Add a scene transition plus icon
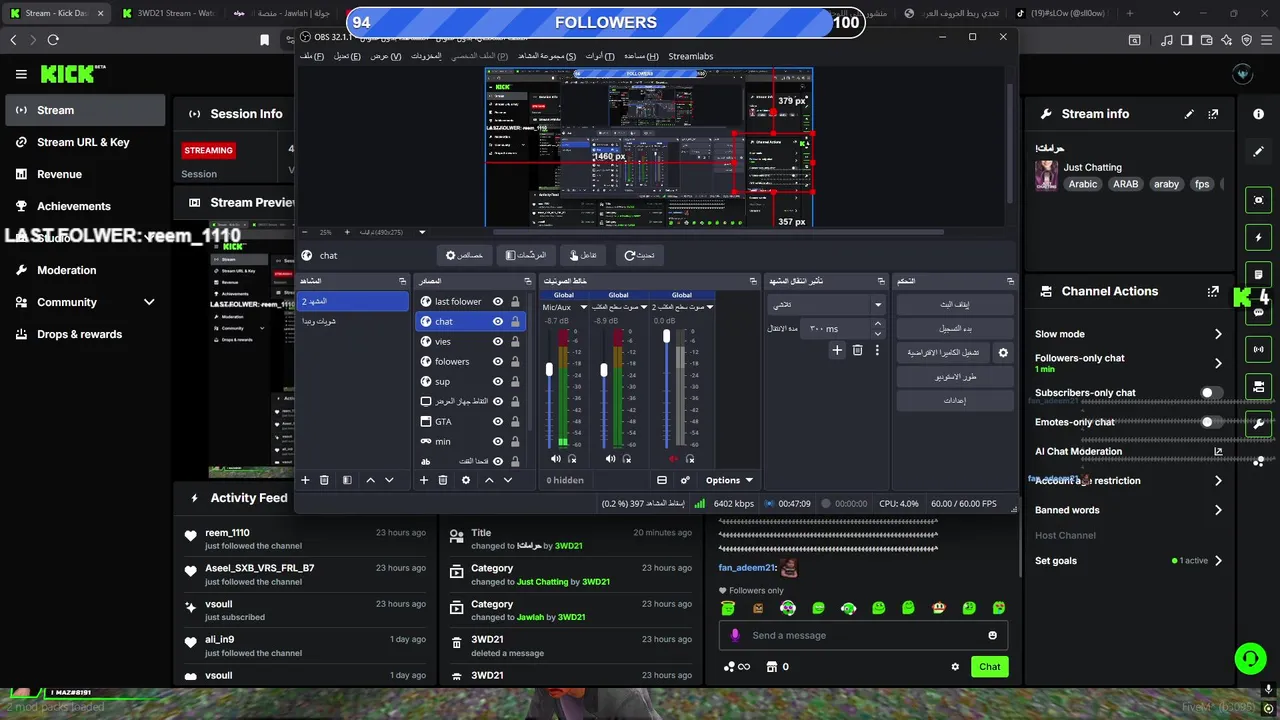The image size is (1280, 720). click(837, 350)
